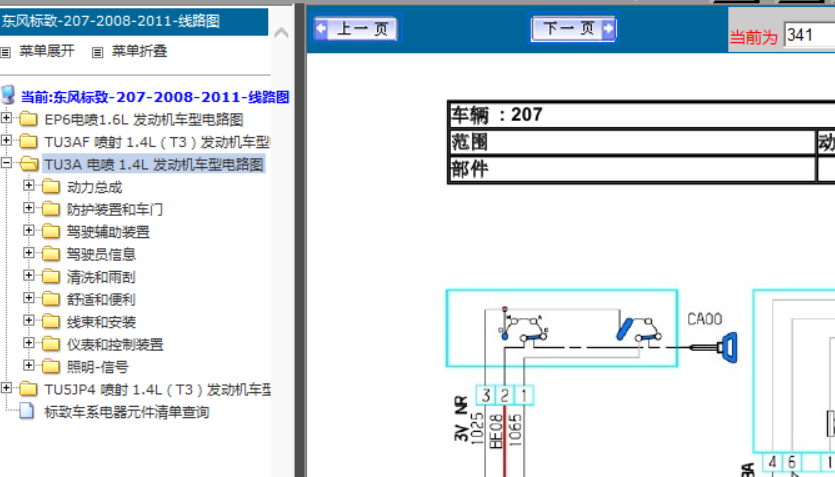Click folder icon of 仪表和控制装置
Image resolution: width=835 pixels, height=477 pixels.
pyautogui.click(x=51, y=343)
